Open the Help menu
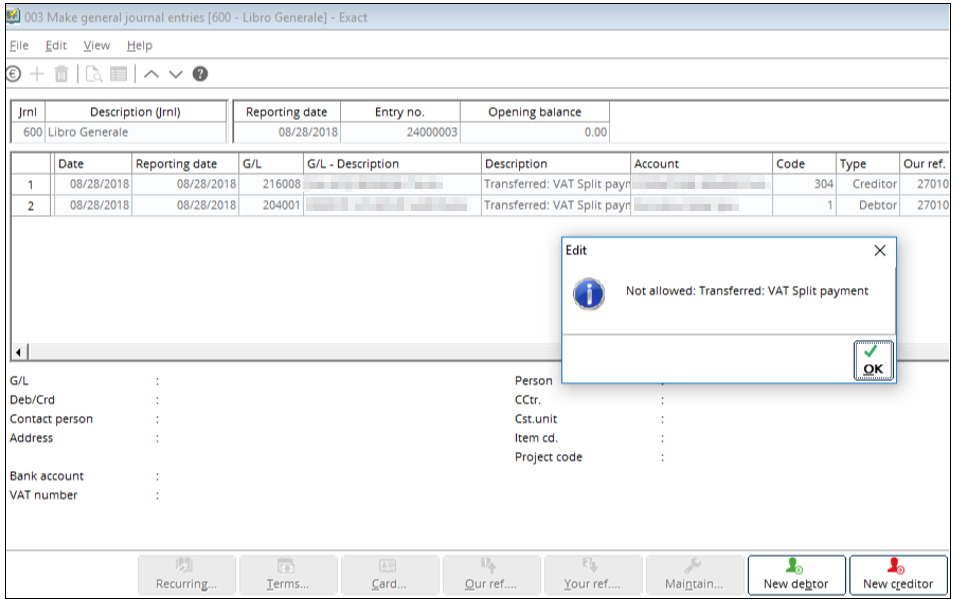The image size is (956, 603). coord(140,45)
